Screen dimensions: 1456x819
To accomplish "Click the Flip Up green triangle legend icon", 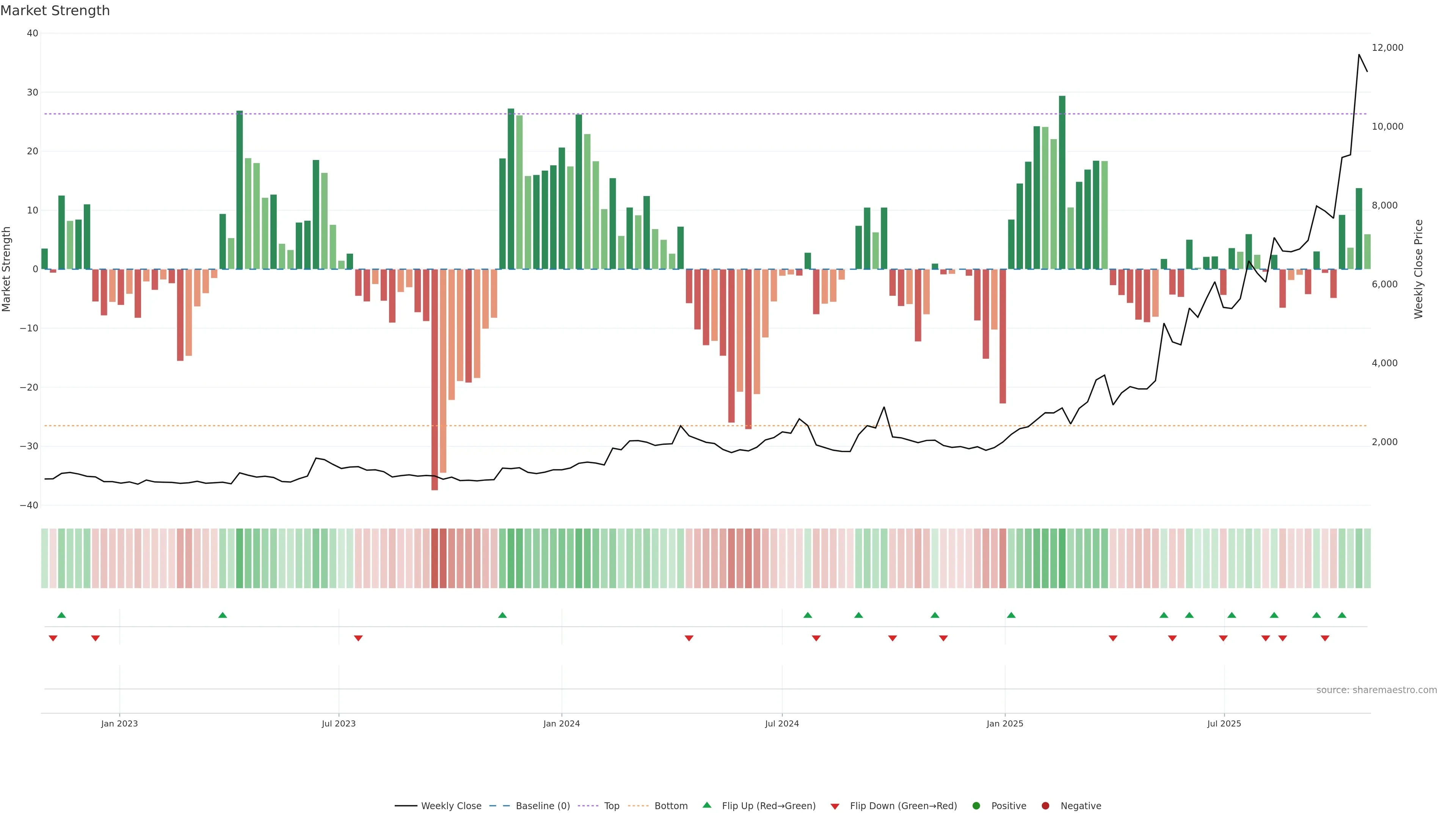I will pos(706,805).
